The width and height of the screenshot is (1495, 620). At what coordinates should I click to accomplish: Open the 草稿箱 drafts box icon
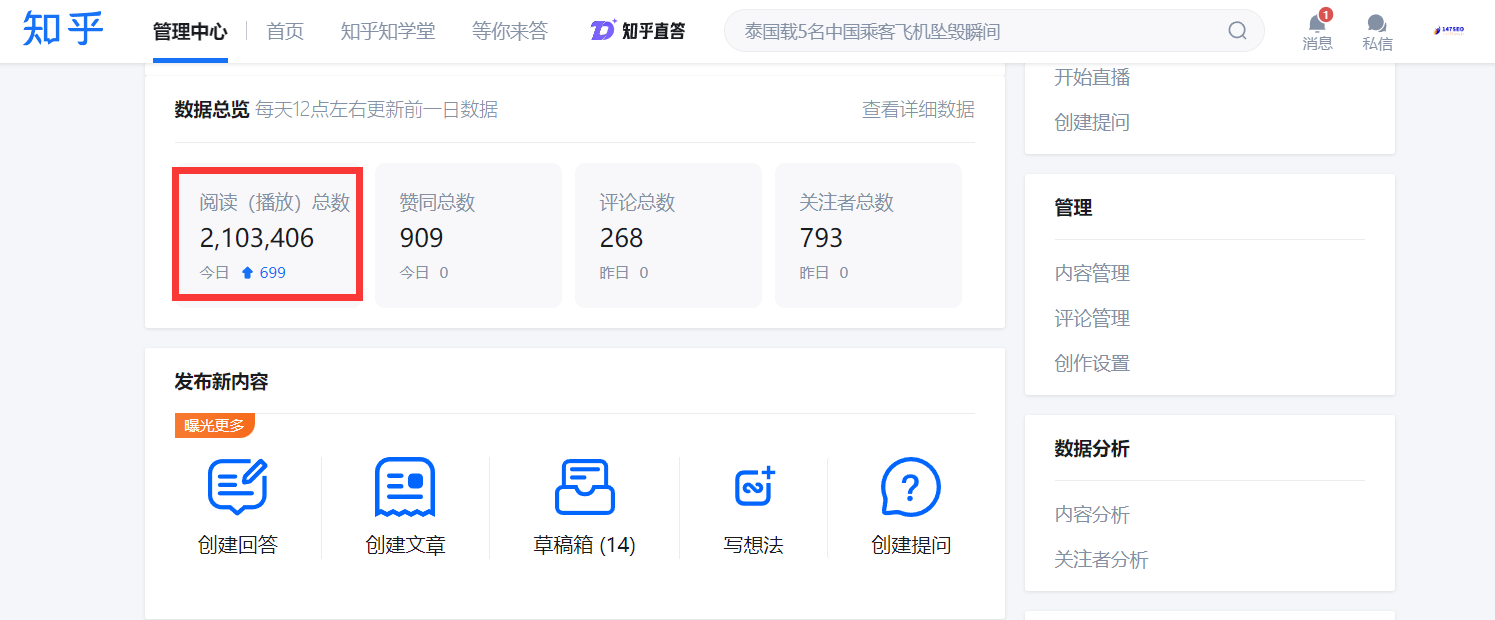[x=584, y=486]
